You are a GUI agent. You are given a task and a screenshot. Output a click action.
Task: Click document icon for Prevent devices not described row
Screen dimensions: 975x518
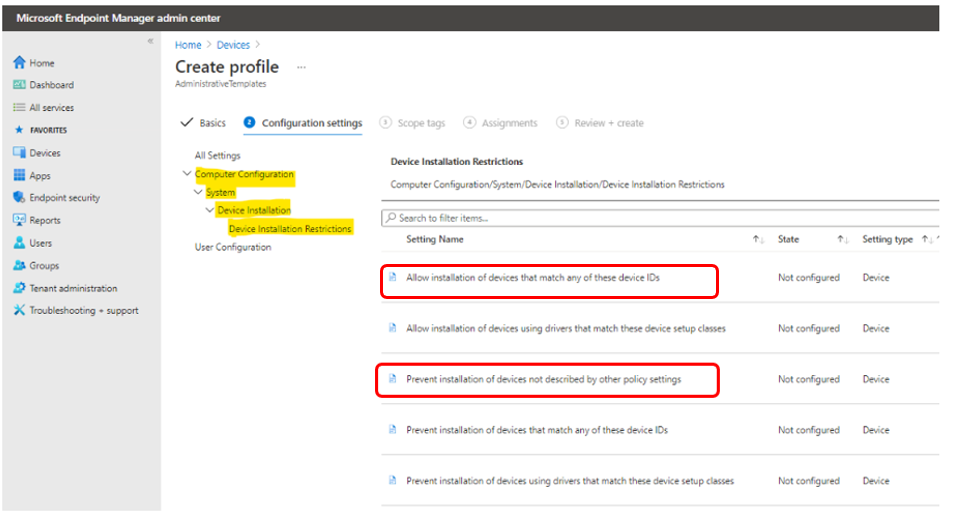tap(392, 378)
